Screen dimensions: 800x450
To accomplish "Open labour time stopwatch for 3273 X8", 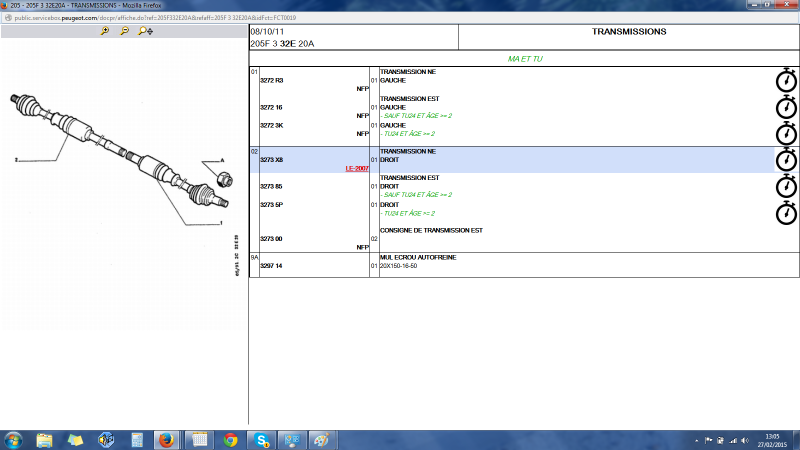I will (x=786, y=160).
